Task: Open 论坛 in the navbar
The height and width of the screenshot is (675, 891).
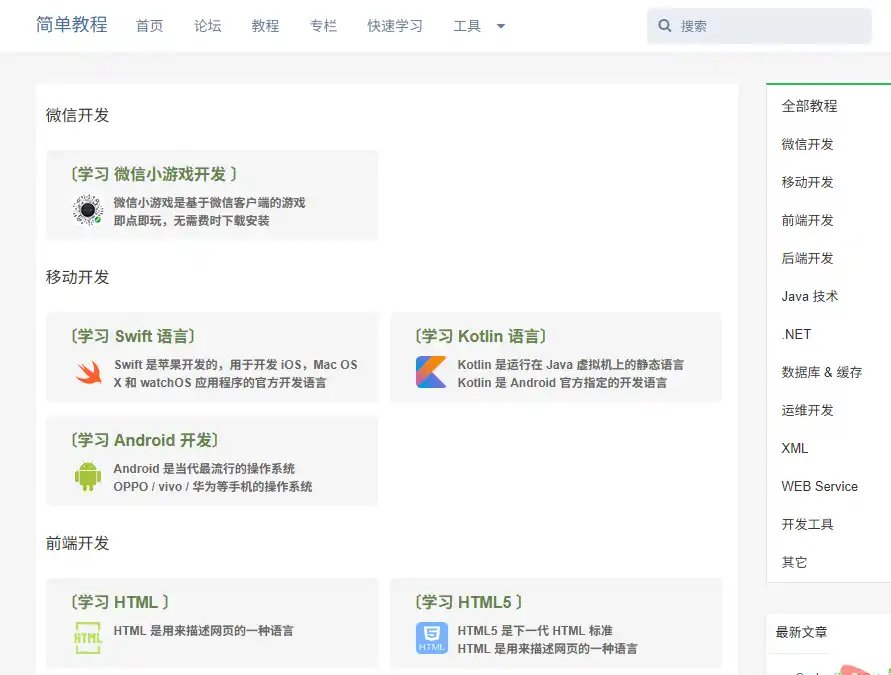Action: click(207, 26)
